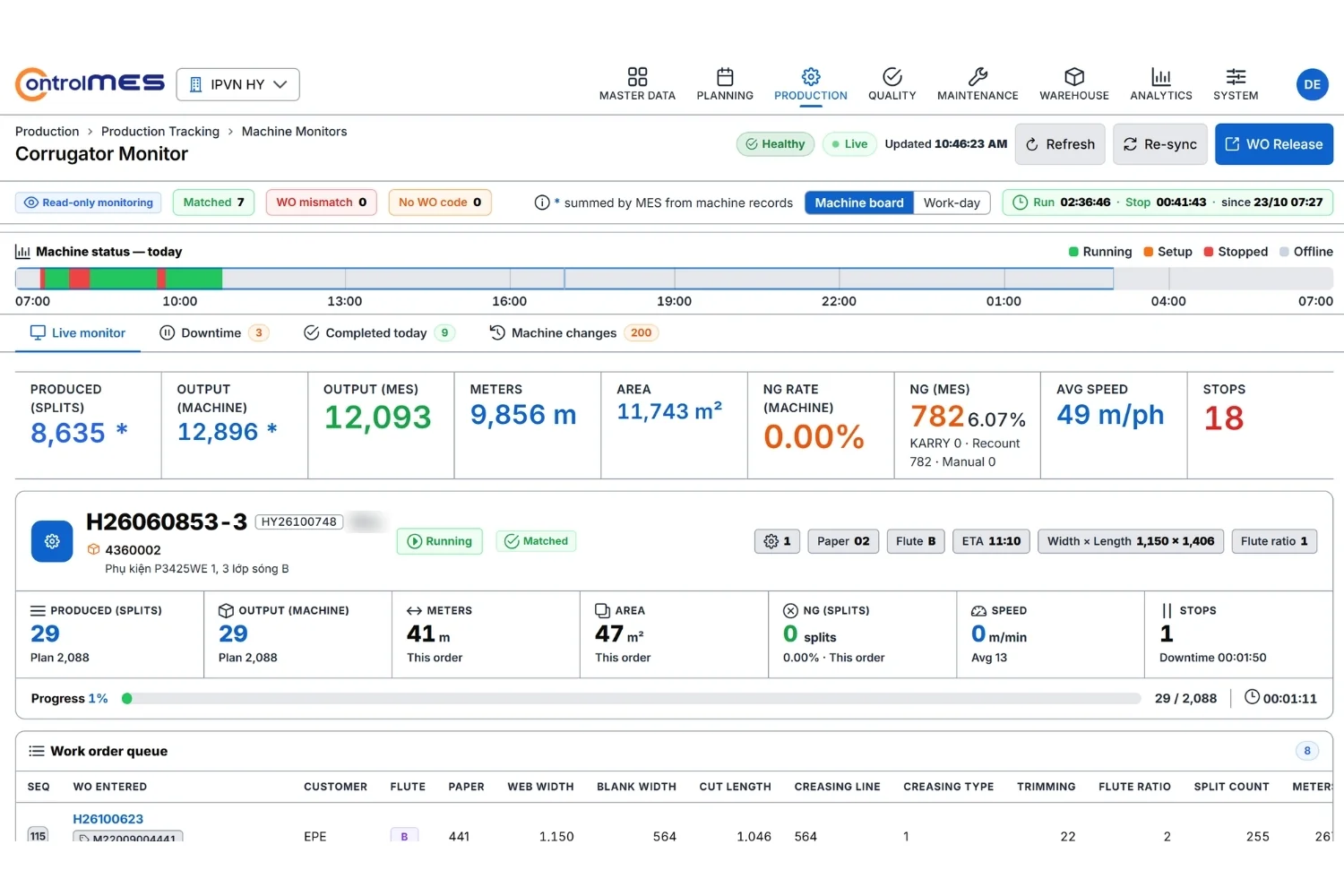Image resolution: width=1344 pixels, height=896 pixels.
Task: Click the clock icon next to 00:01:11
Action: 1252,697
